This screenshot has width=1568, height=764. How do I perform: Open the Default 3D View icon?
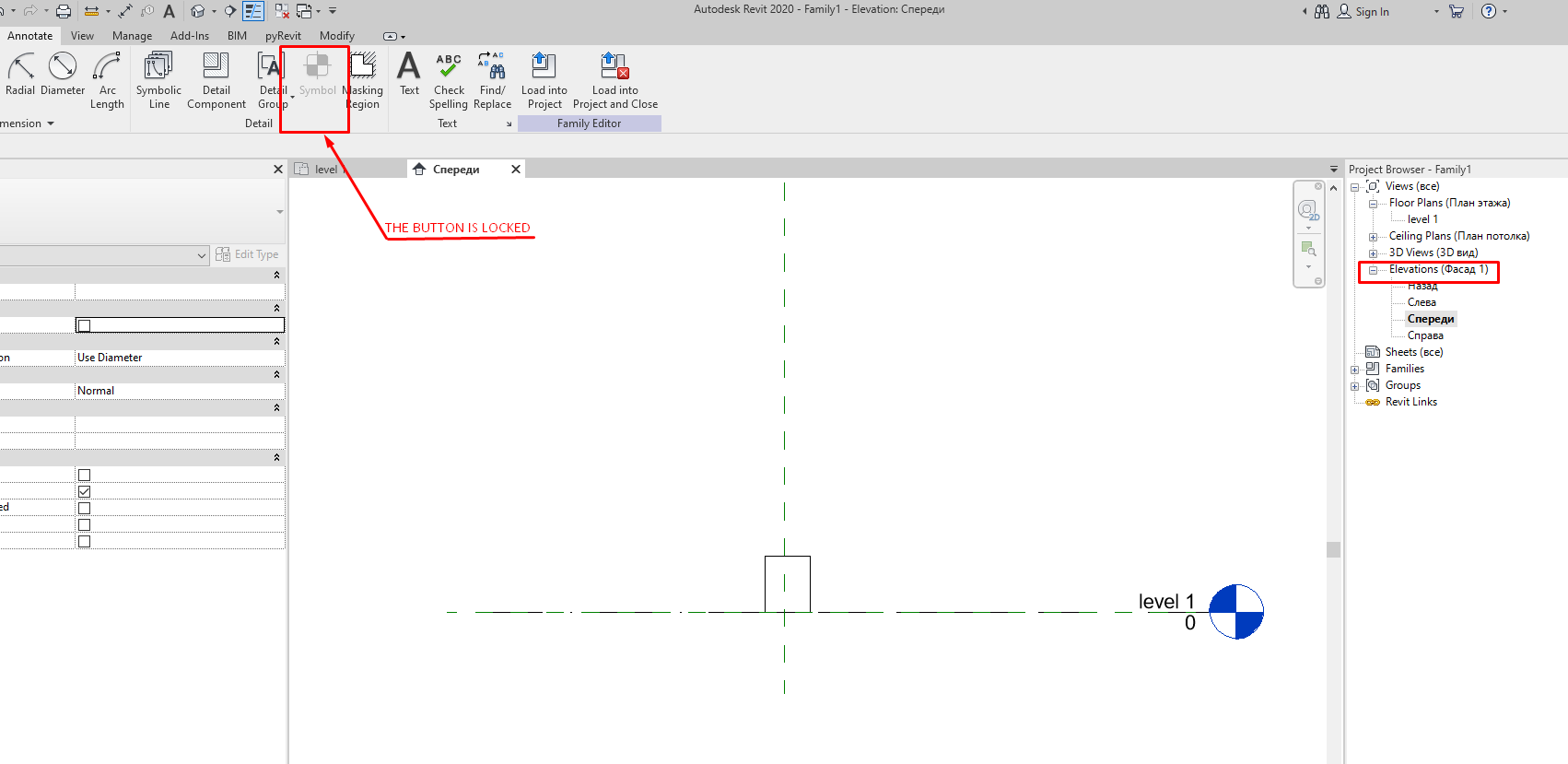click(197, 11)
